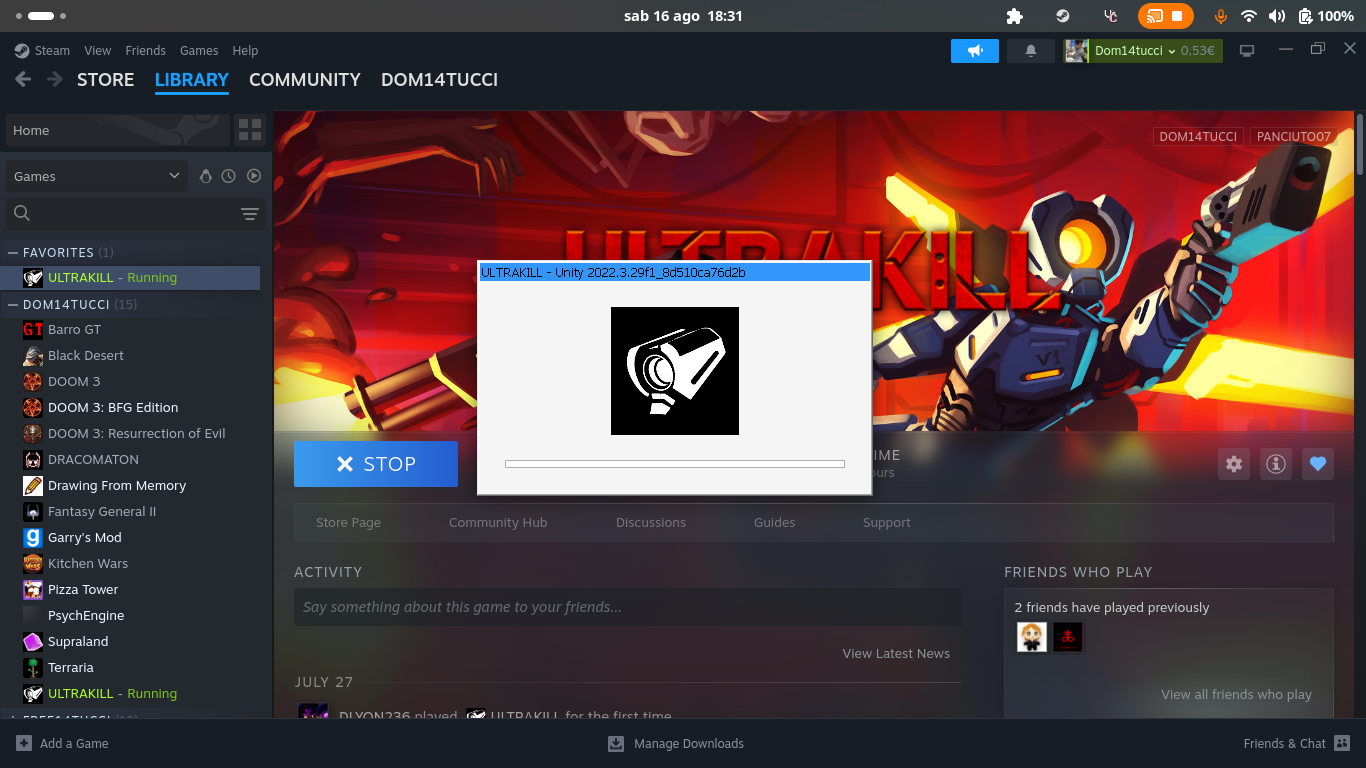The height and width of the screenshot is (768, 1366).
Task: Click the ULTRAKILL Unity splash window title bar
Action: (675, 272)
